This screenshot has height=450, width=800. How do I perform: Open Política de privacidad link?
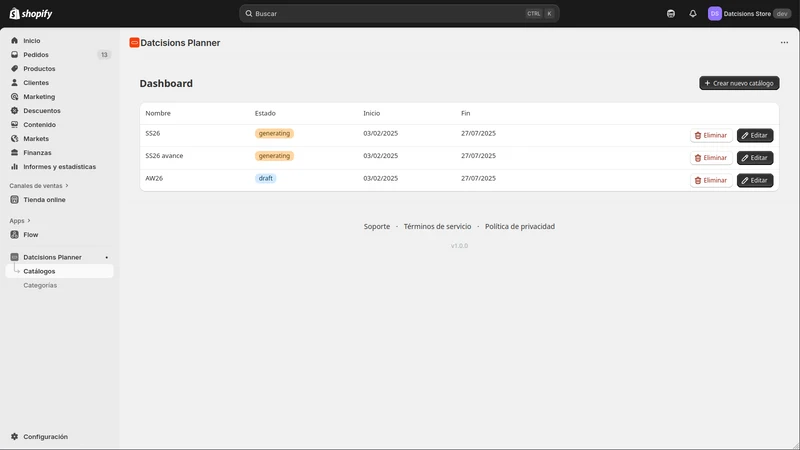pyautogui.click(x=520, y=227)
